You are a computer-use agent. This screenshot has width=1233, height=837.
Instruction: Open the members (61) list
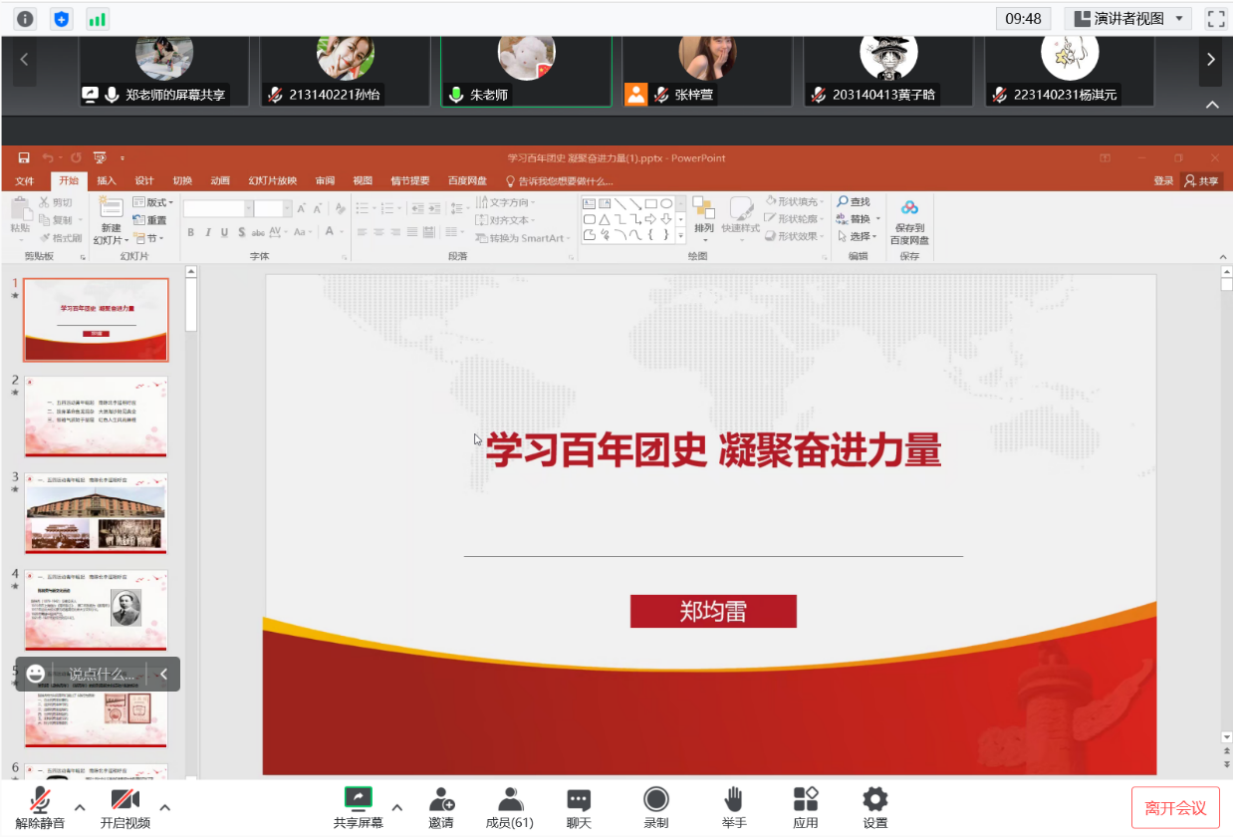pos(510,806)
